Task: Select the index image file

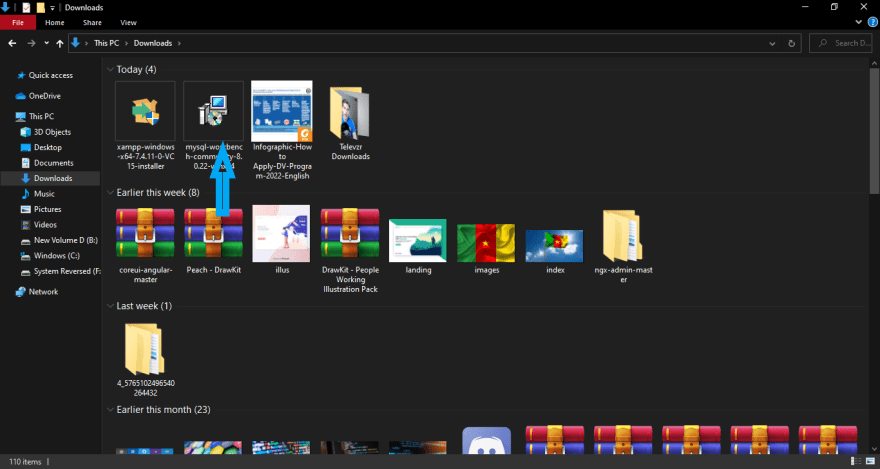Action: point(554,246)
